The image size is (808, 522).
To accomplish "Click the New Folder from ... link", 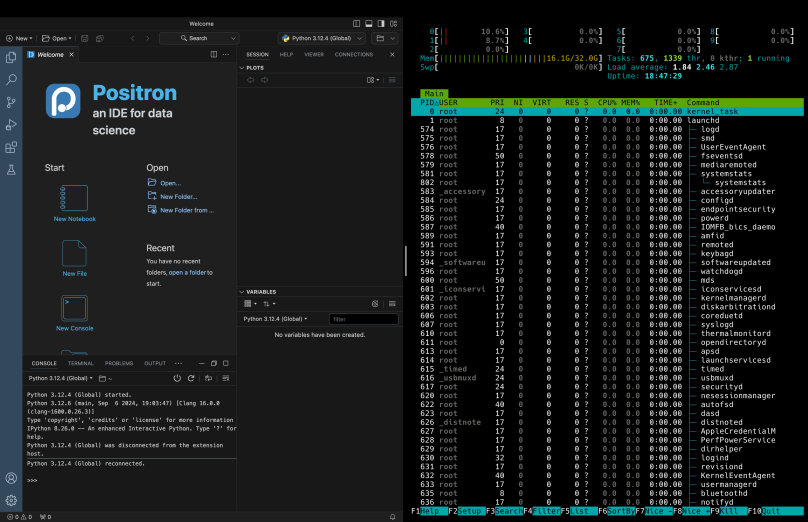I will click(x=187, y=210).
